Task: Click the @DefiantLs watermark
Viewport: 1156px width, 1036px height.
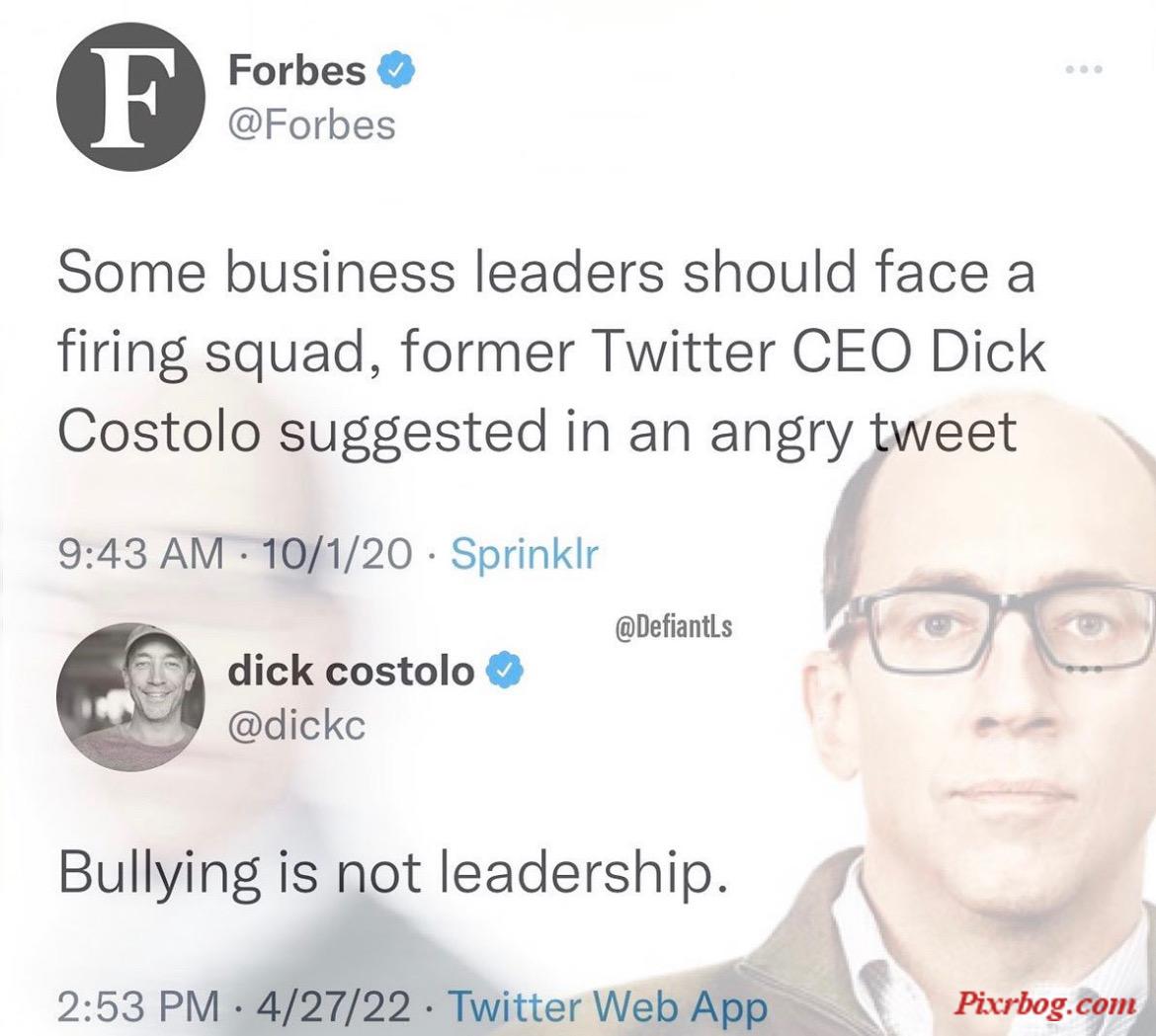Action: coord(673,628)
